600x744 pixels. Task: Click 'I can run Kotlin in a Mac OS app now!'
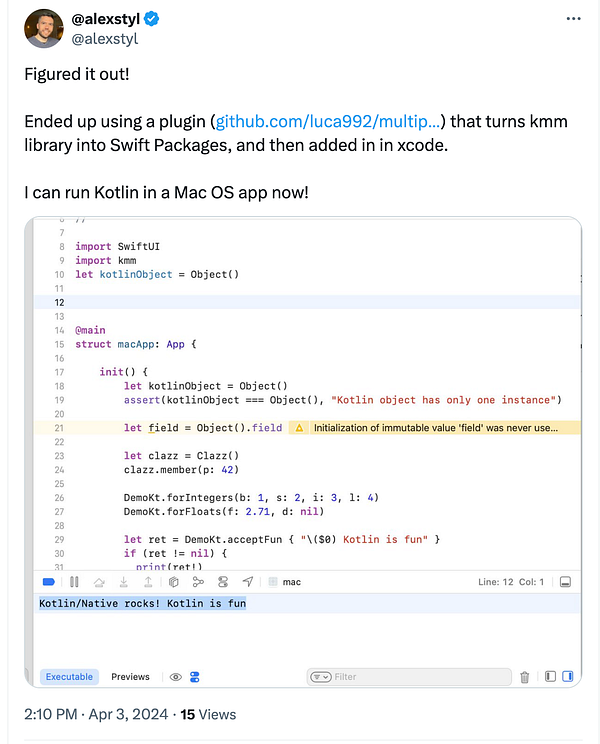[166, 193]
